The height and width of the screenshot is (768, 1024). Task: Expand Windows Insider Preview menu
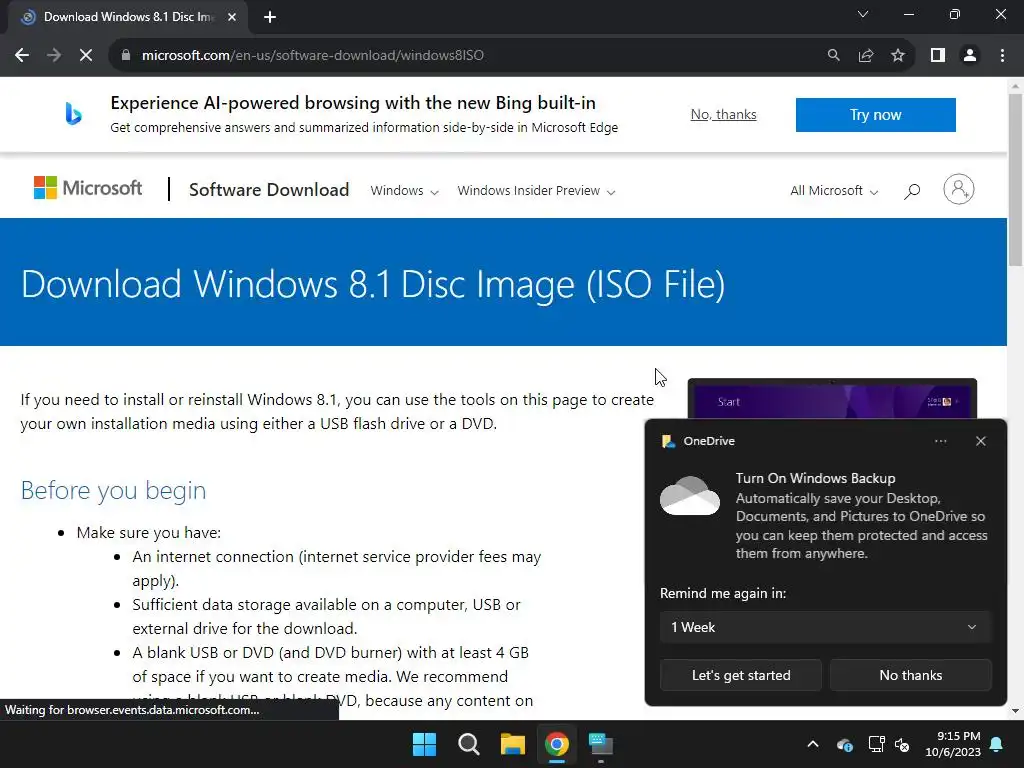click(x=536, y=191)
